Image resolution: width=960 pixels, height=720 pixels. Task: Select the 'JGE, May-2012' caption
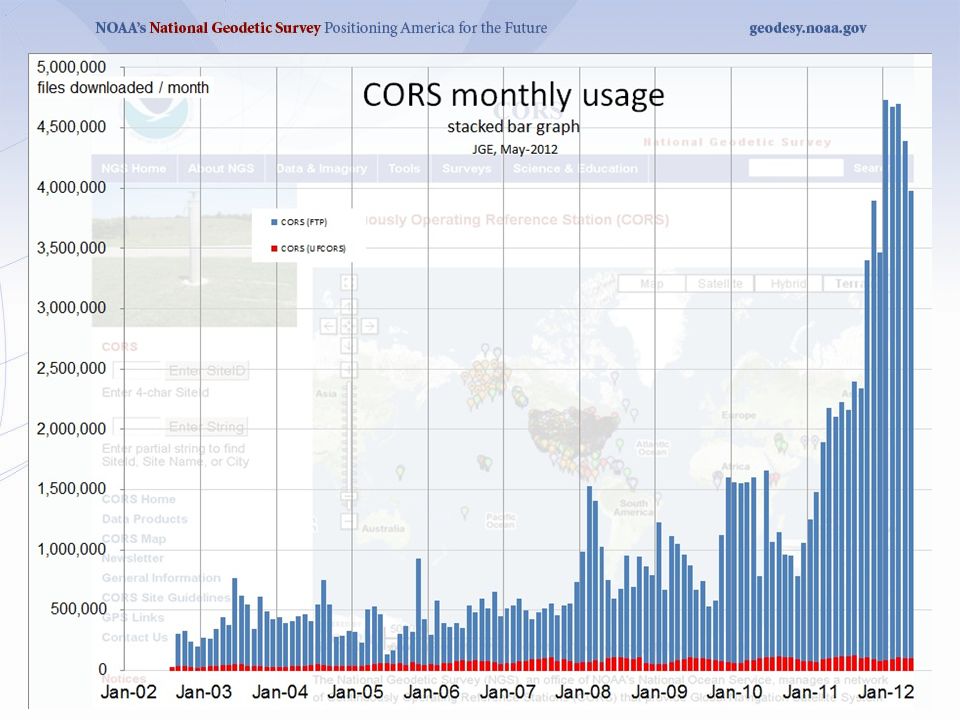pyautogui.click(x=515, y=149)
